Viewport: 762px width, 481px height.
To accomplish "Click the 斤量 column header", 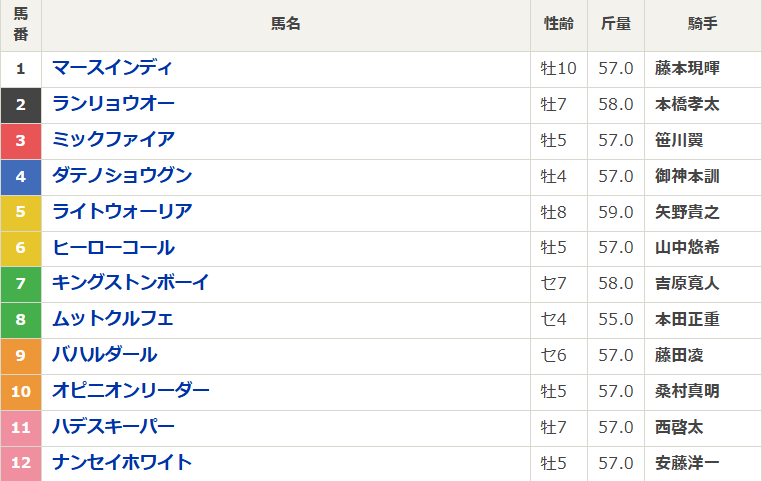I will click(x=616, y=25).
